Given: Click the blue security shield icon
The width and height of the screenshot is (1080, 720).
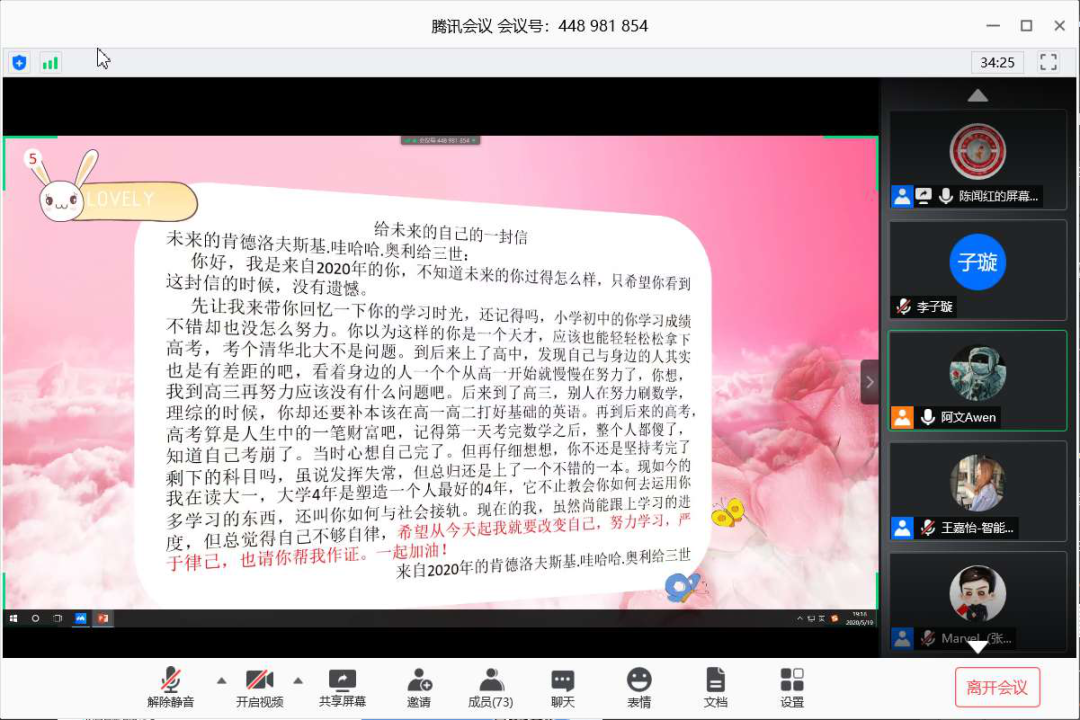Looking at the screenshot, I should [x=19, y=63].
